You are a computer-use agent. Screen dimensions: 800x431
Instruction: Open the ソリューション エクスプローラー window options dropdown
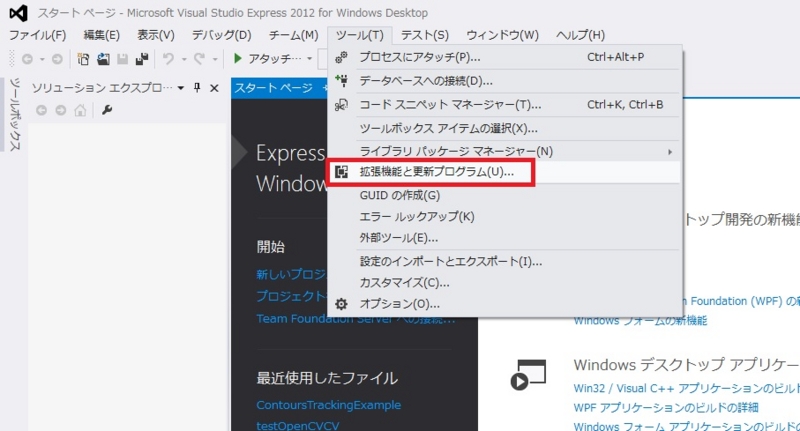click(x=181, y=88)
